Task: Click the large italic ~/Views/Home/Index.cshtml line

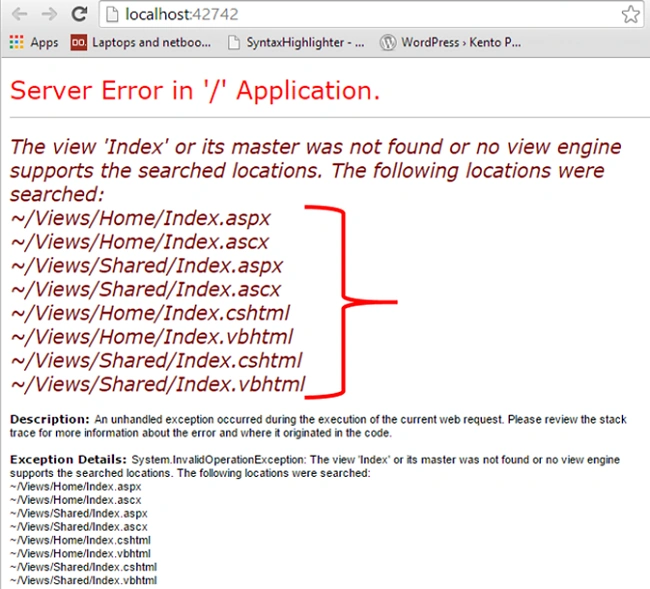Action: tap(150, 313)
